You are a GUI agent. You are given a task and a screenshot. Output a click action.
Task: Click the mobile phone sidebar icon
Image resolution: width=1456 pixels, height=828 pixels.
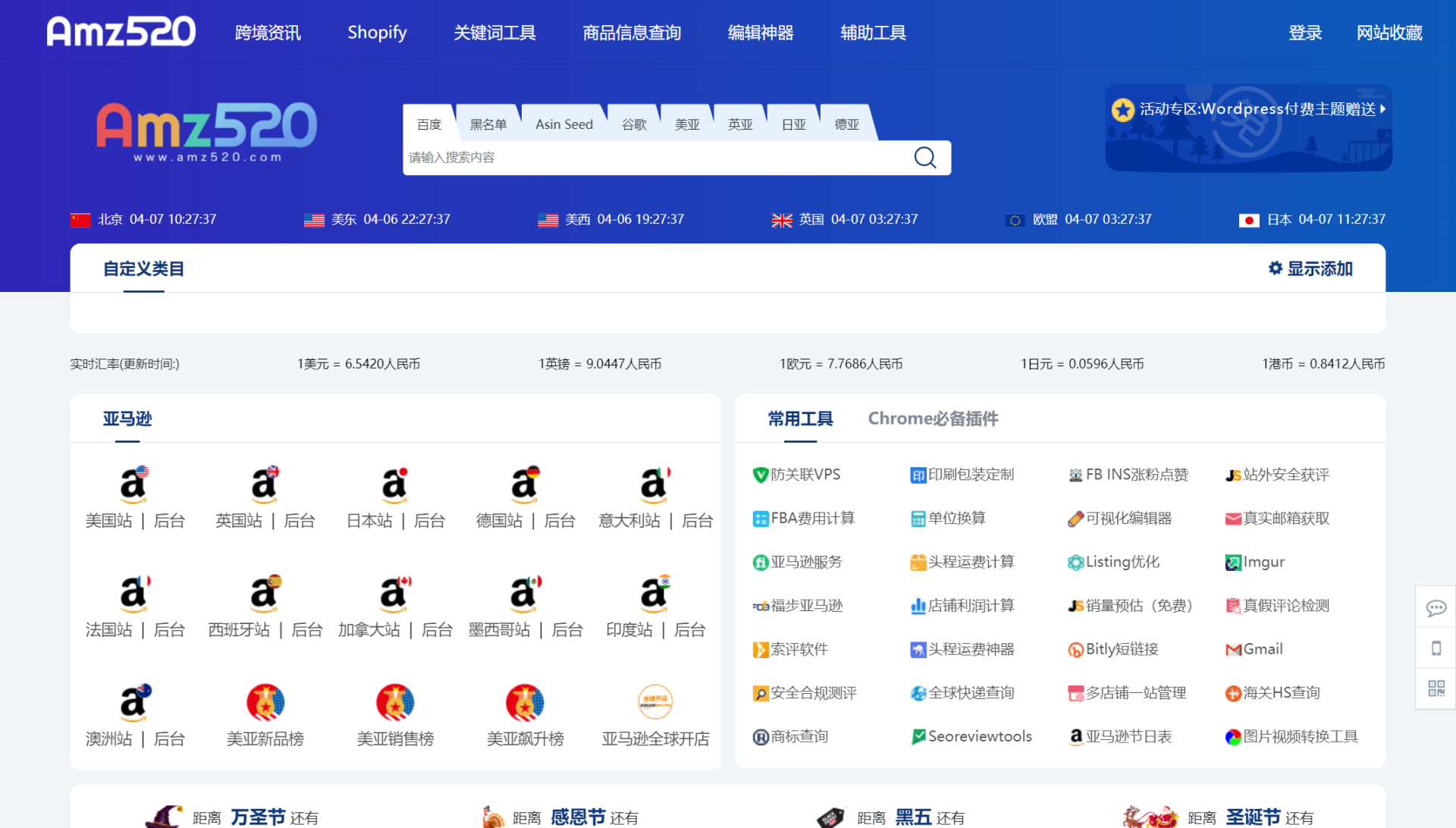[x=1436, y=648]
